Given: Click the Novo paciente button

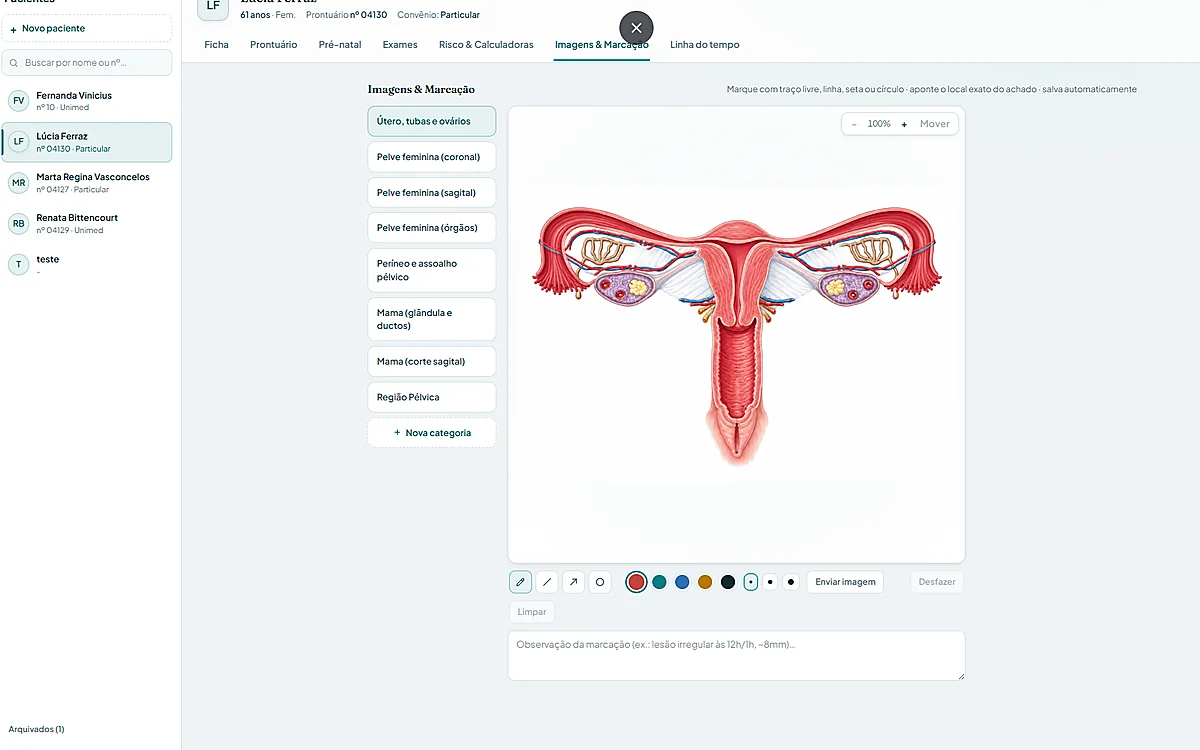Looking at the screenshot, I should pyautogui.click(x=87, y=28).
